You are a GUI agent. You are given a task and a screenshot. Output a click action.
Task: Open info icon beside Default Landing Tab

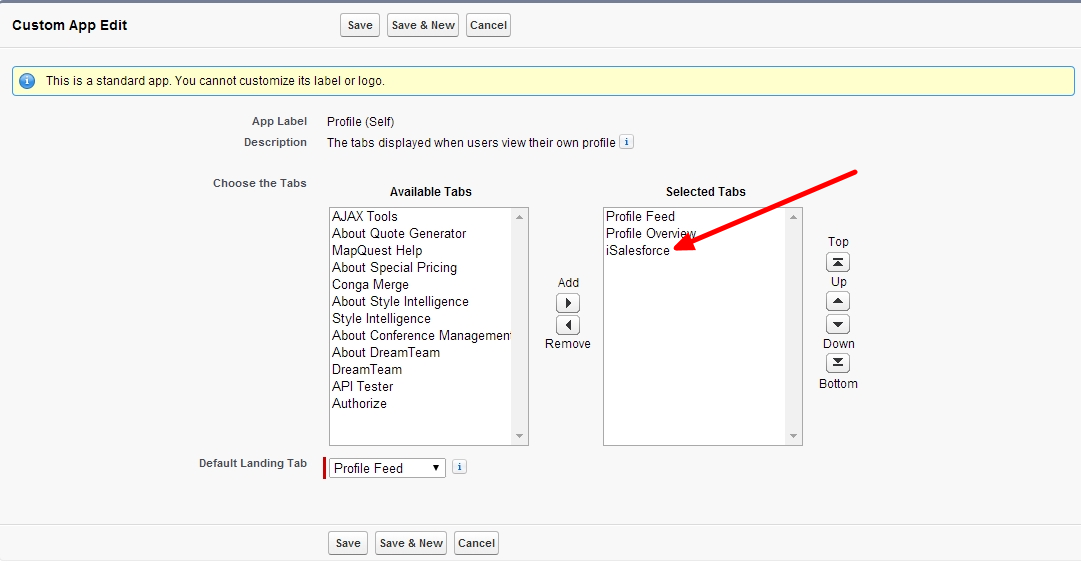click(x=459, y=467)
